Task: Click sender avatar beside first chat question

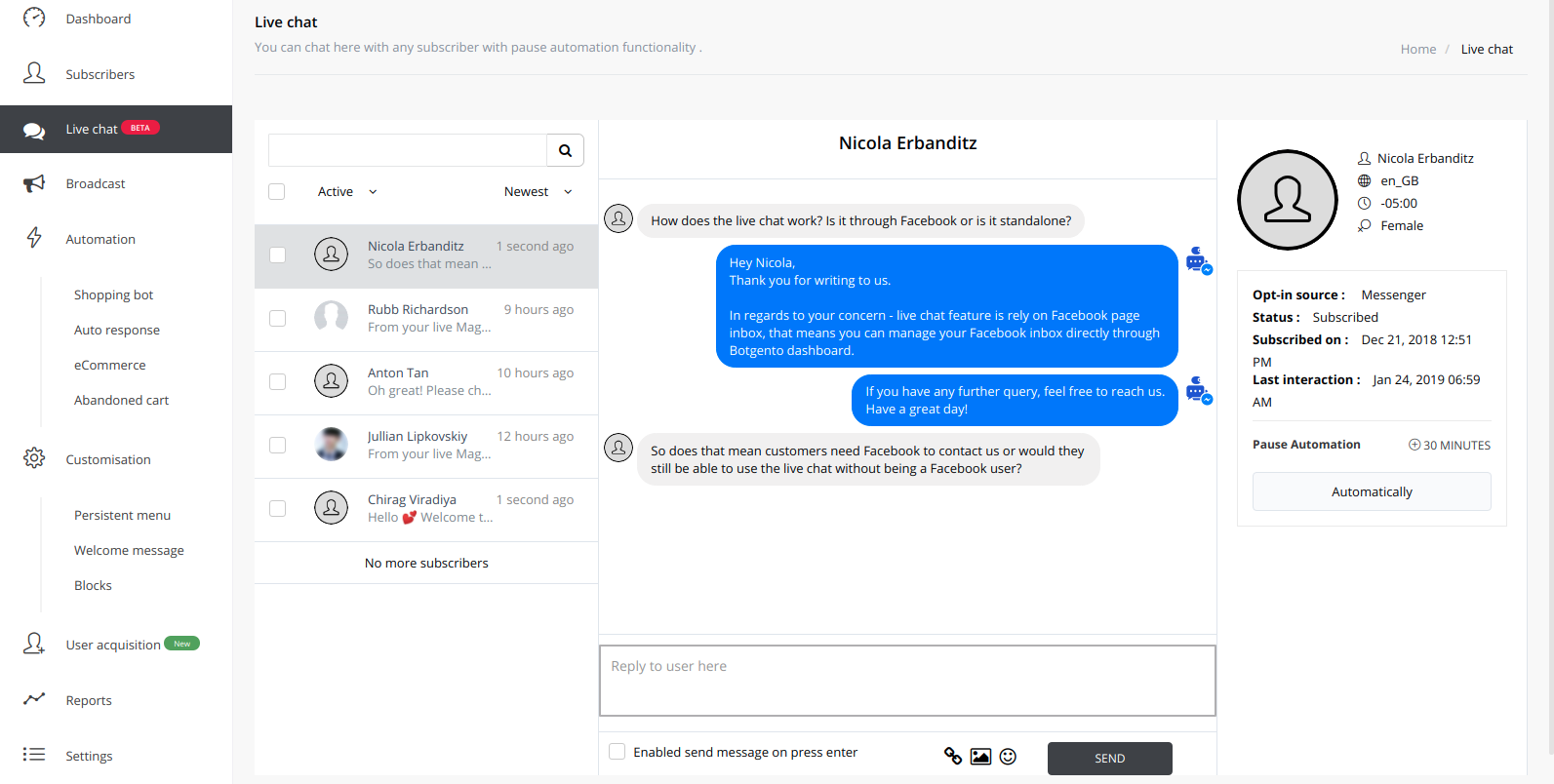Action: [x=618, y=218]
